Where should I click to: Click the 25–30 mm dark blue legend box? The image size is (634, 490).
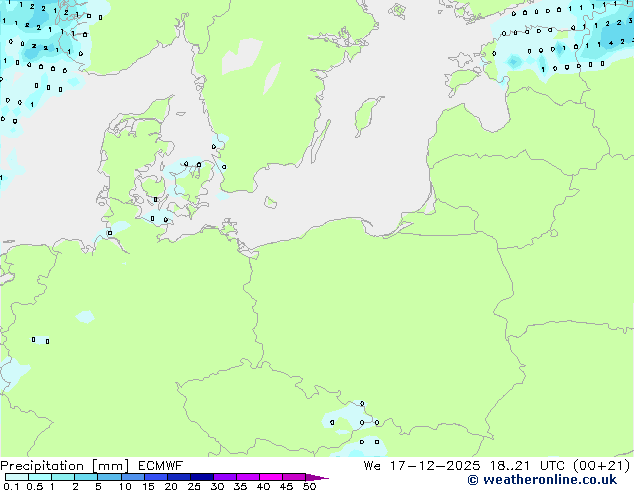202,477
